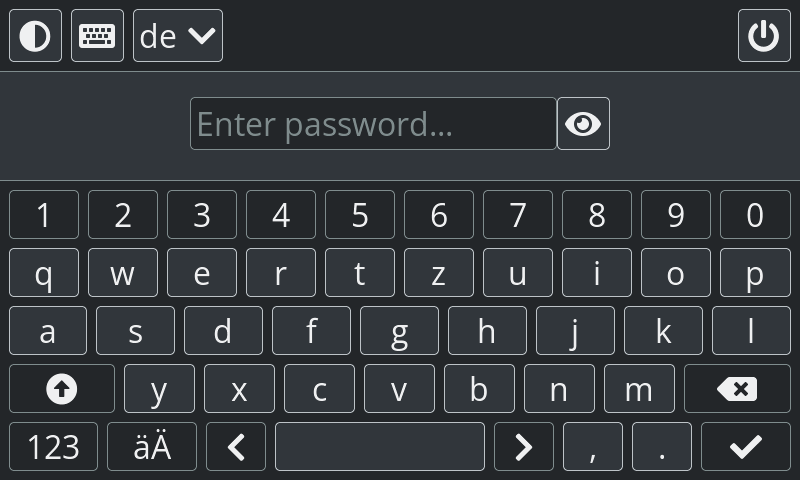Tap the comma key
Viewport: 800px width, 480px height.
click(x=593, y=447)
